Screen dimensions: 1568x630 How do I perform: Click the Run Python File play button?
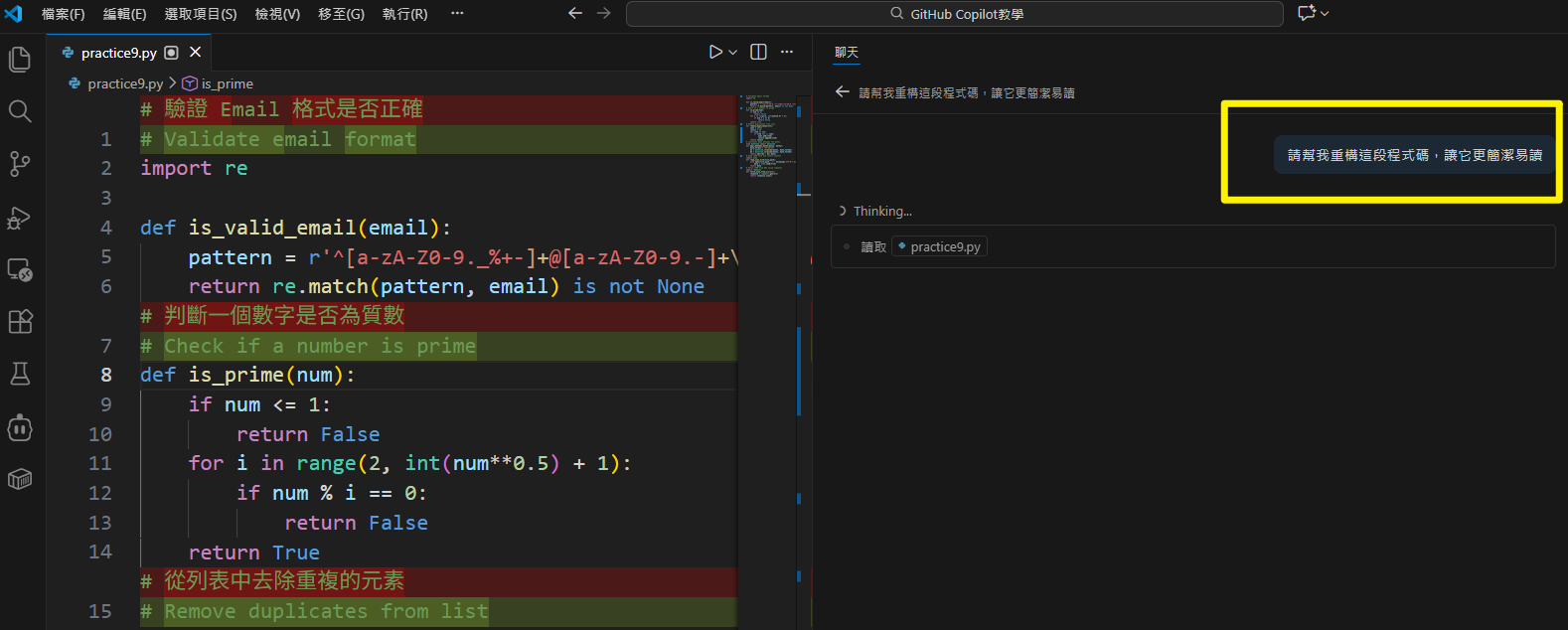tap(715, 52)
